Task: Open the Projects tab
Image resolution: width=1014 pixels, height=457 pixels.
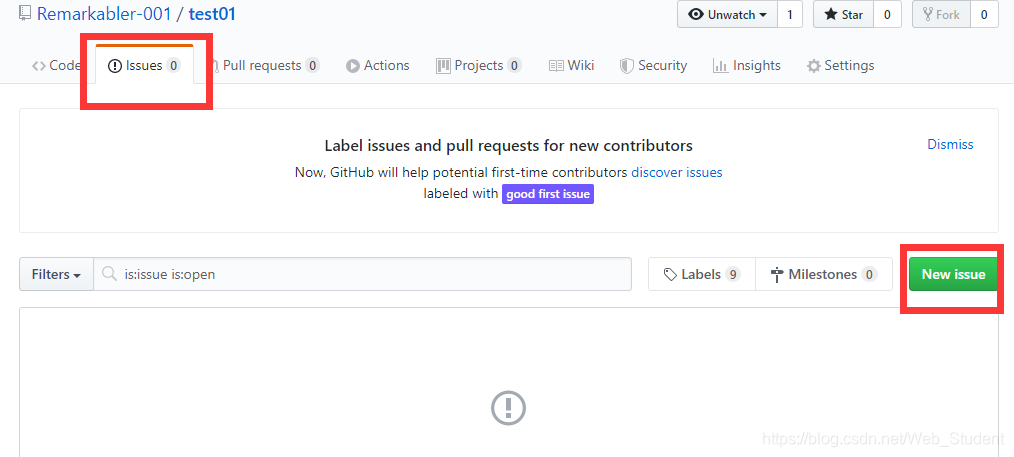Action: pos(479,65)
